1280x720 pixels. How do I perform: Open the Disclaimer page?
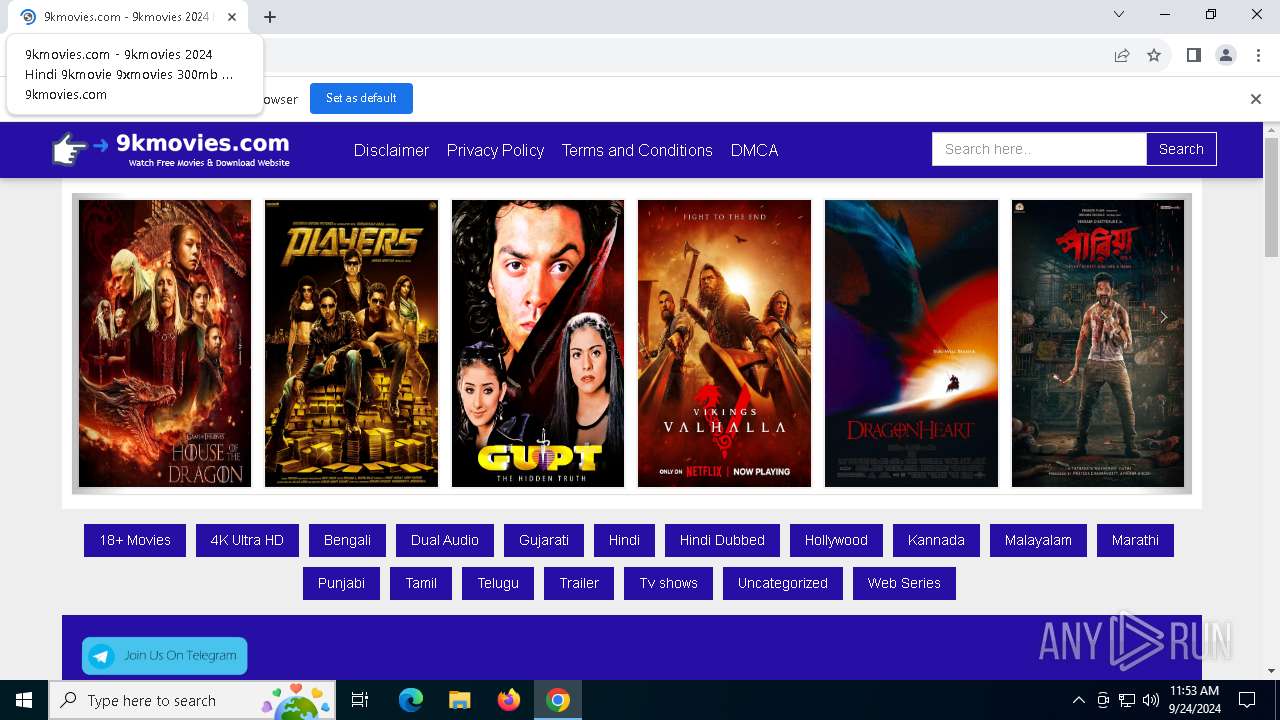click(x=391, y=150)
